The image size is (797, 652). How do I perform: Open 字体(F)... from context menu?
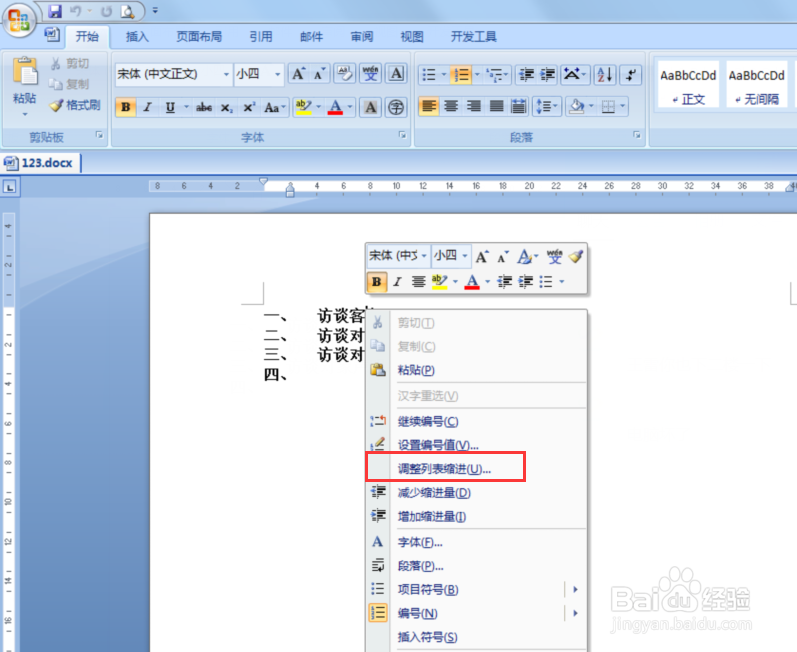(x=476, y=542)
